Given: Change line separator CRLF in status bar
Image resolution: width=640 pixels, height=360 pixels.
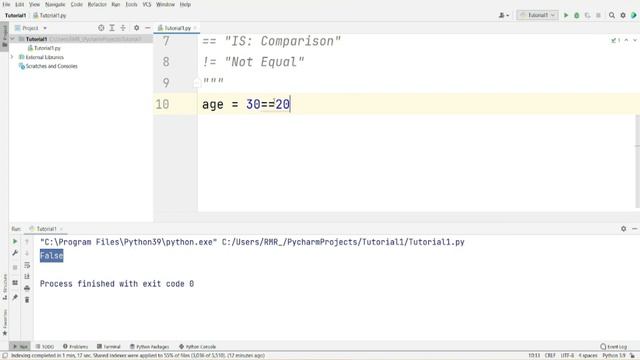Looking at the screenshot, I should 550,356.
